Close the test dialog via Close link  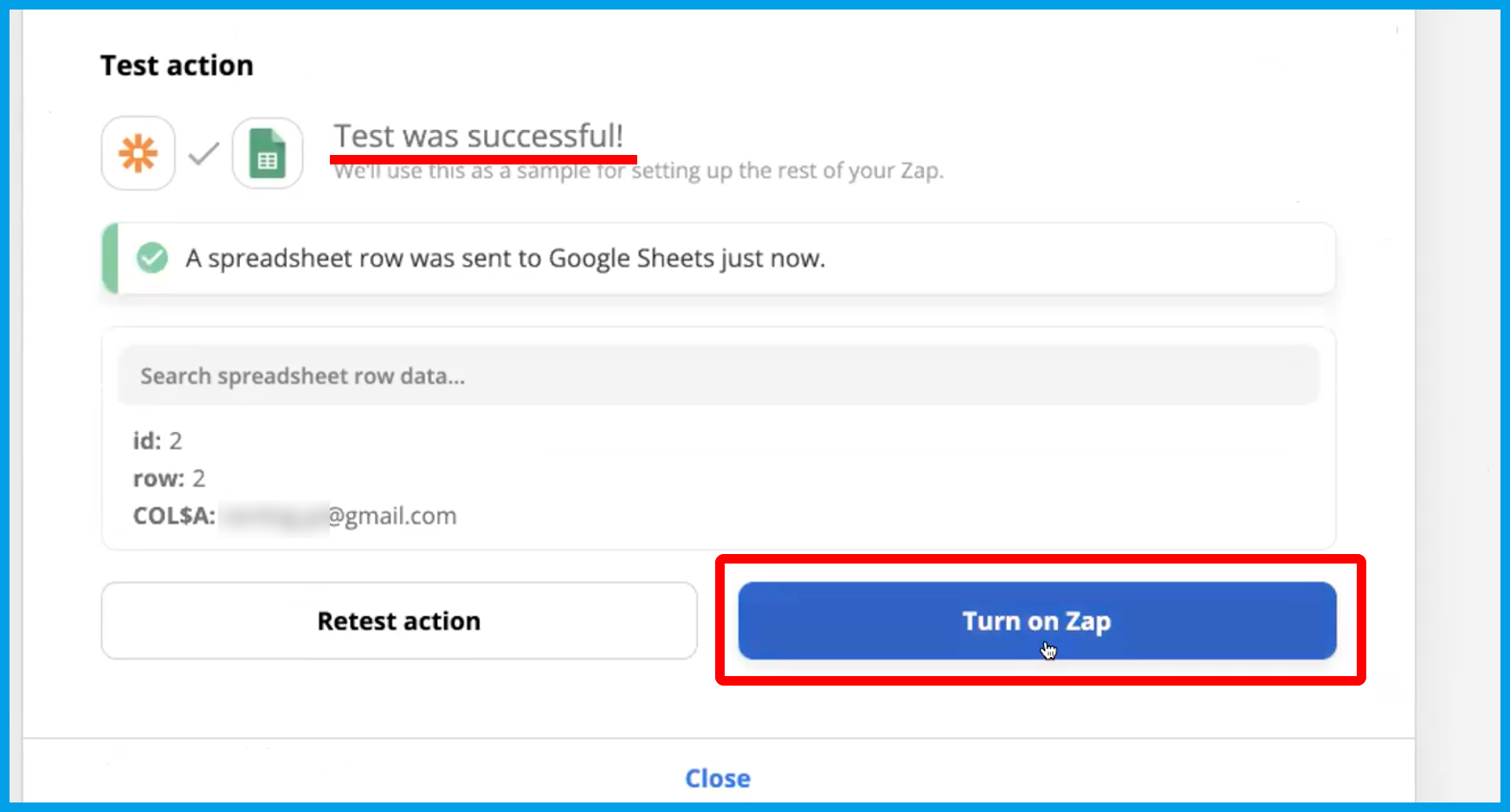[718, 778]
